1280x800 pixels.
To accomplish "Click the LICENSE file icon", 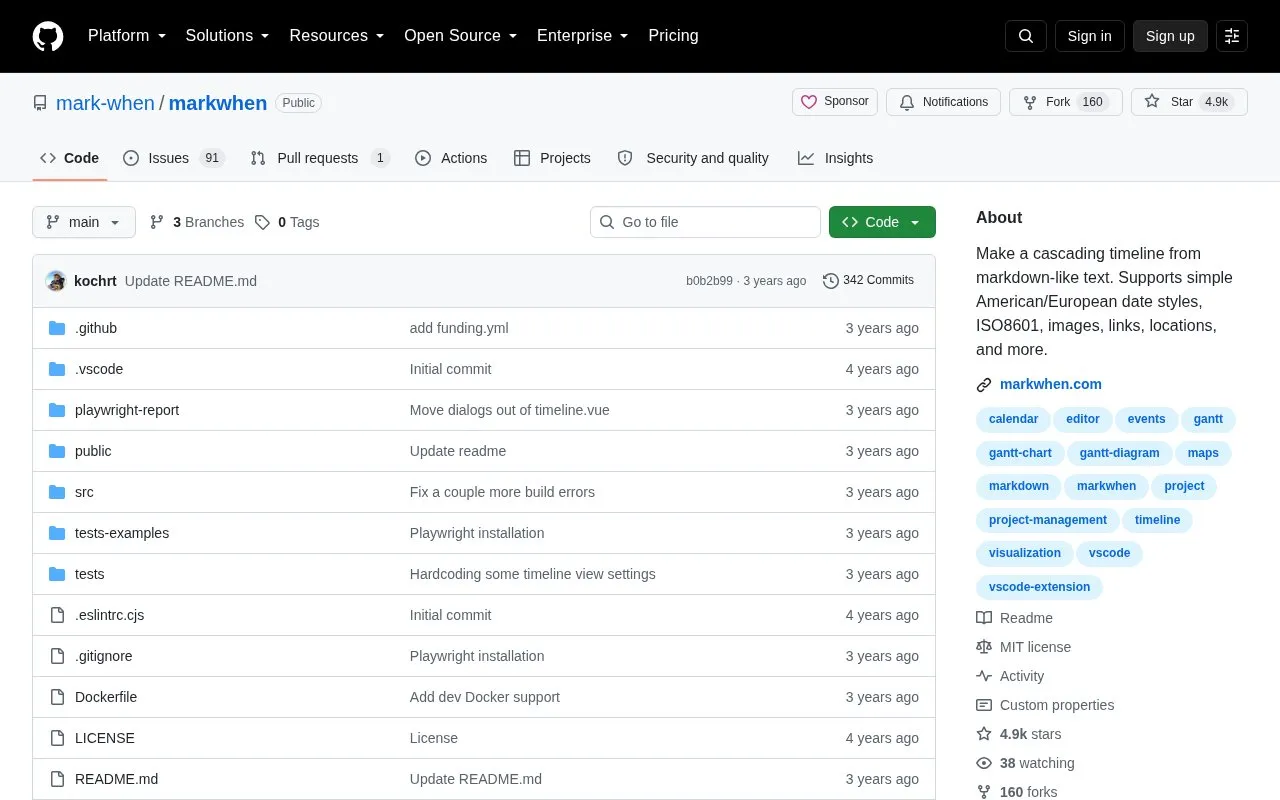I will (57, 738).
